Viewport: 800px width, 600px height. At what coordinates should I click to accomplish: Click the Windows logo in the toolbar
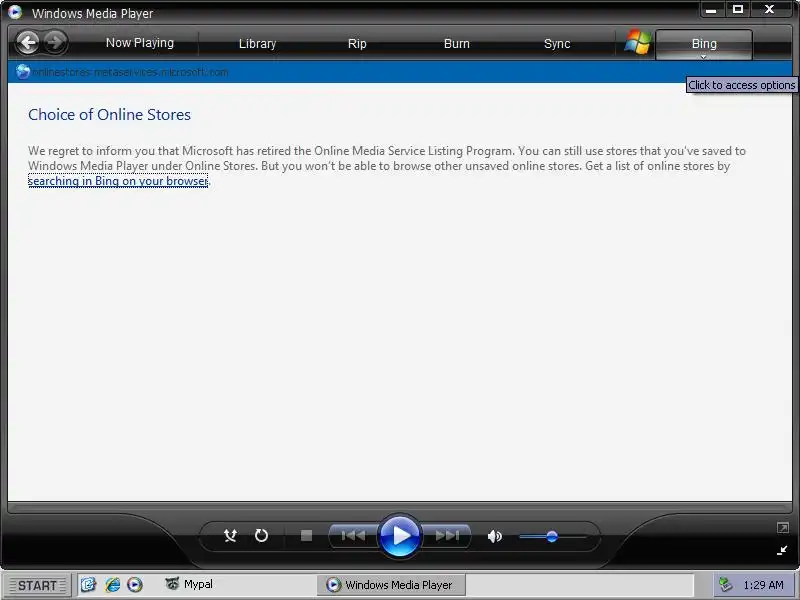tap(637, 43)
